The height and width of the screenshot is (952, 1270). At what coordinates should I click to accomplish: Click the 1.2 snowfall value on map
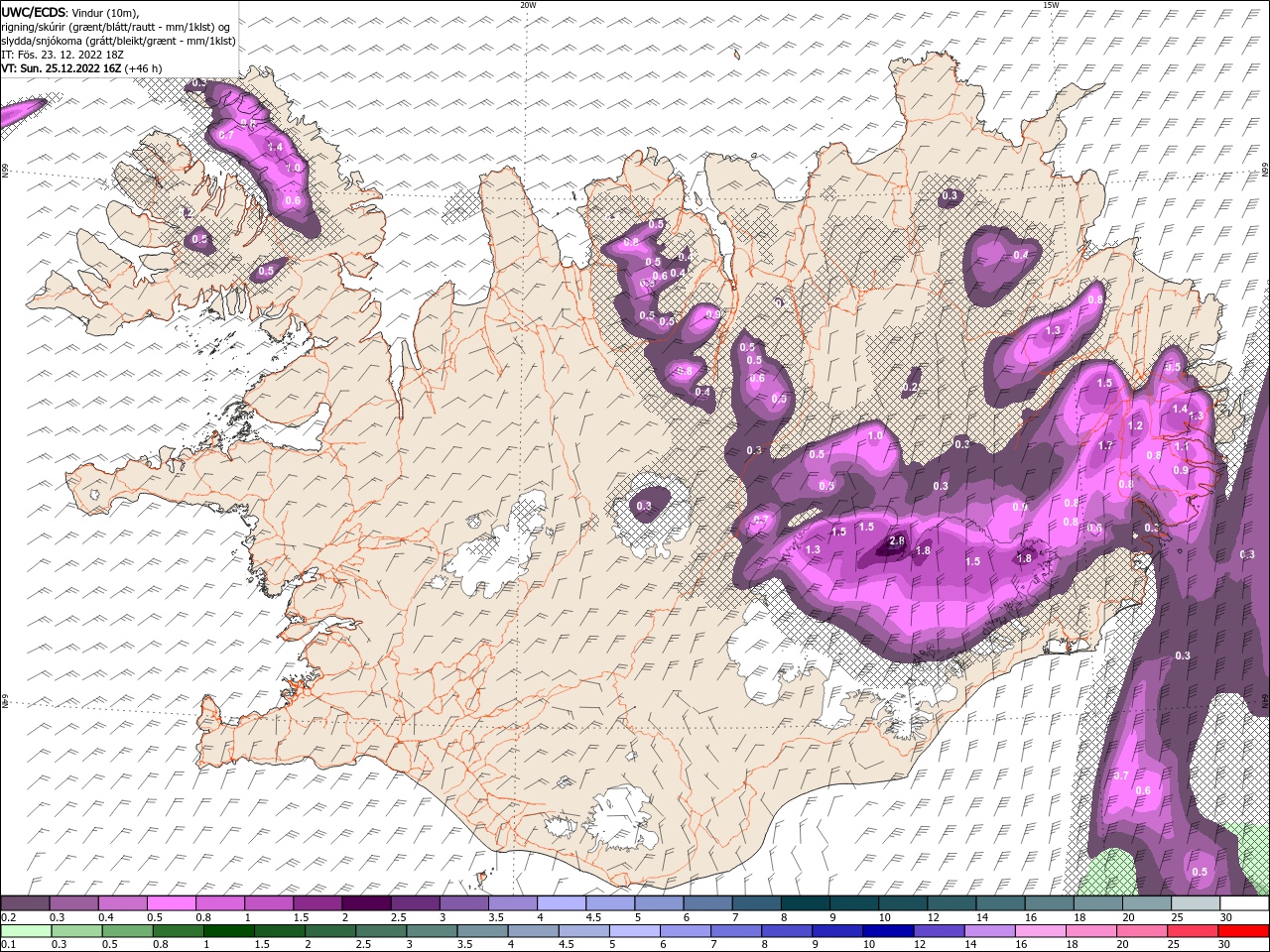point(1136,425)
